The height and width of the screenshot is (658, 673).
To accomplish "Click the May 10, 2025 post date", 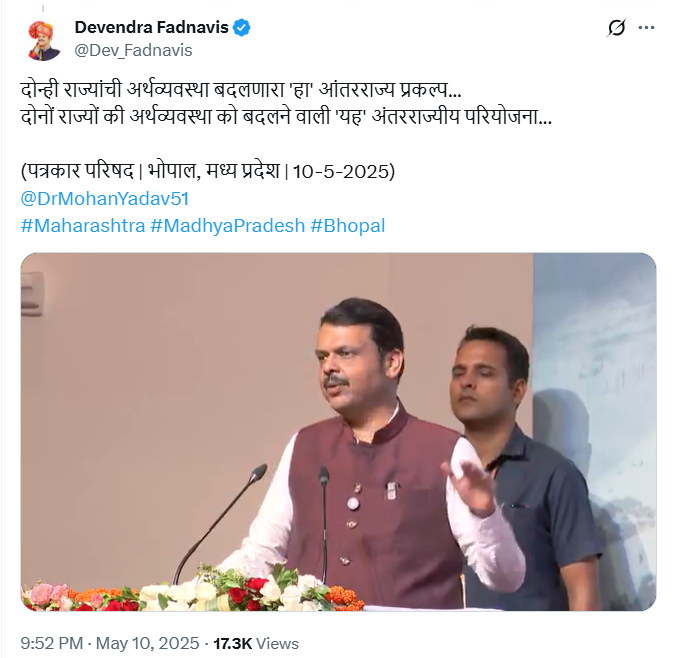I will coord(147,643).
